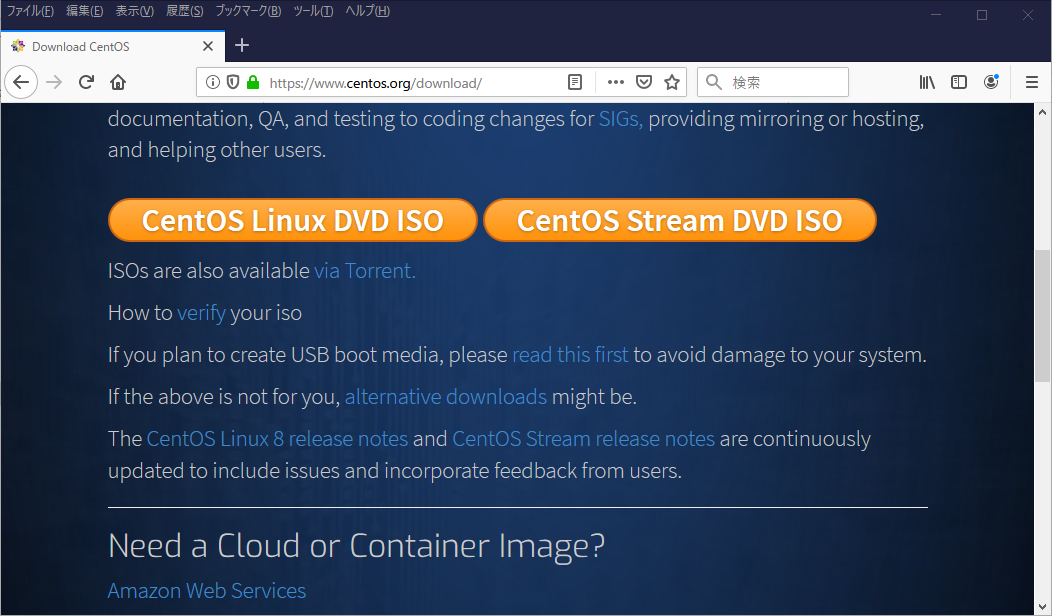The height and width of the screenshot is (616, 1052).
Task: Click the Need a Cloud or Container Image? heading
Action: coord(356,546)
